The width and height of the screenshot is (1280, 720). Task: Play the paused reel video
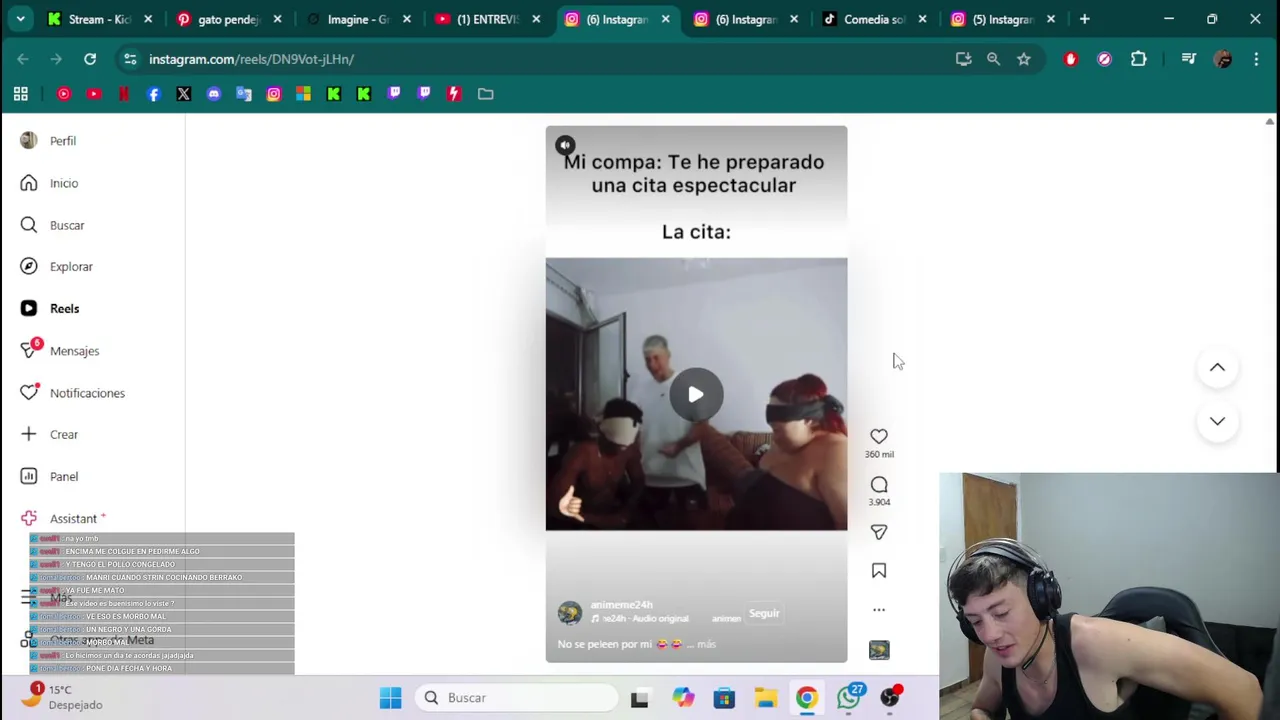pyautogui.click(x=696, y=394)
